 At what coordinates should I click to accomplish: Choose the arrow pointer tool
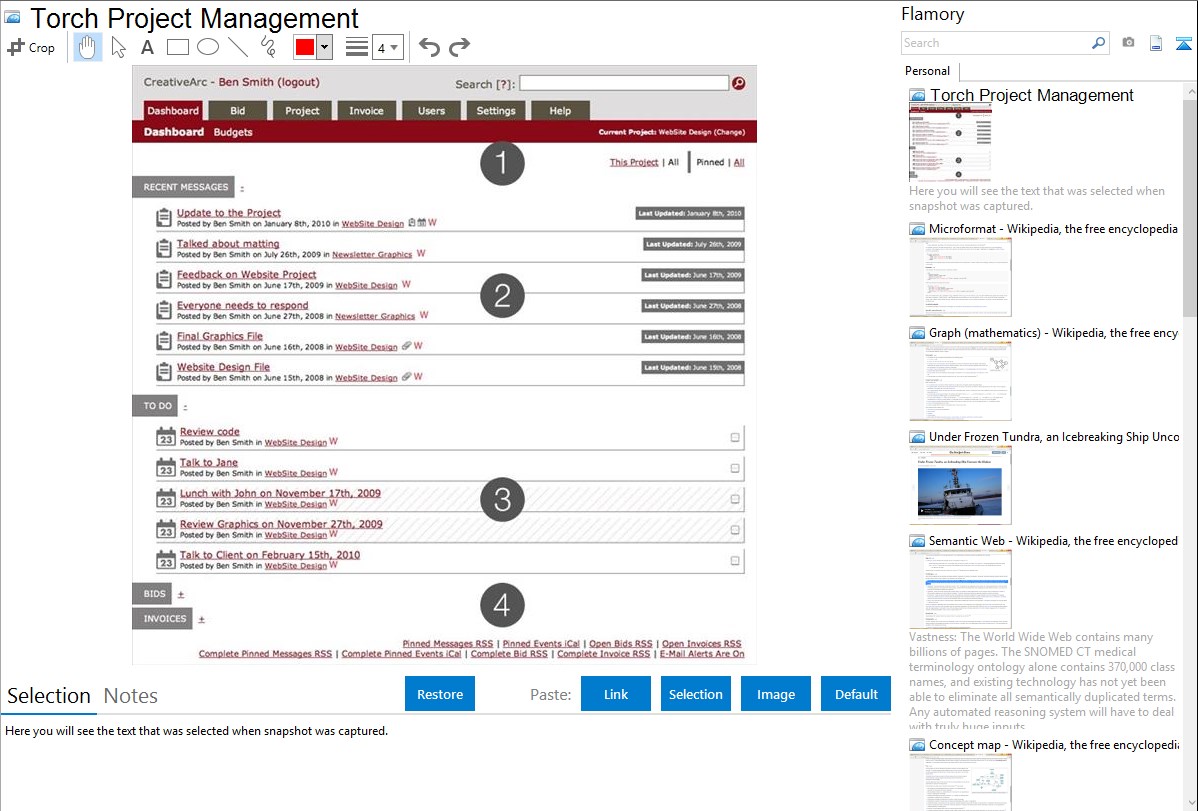click(x=118, y=47)
